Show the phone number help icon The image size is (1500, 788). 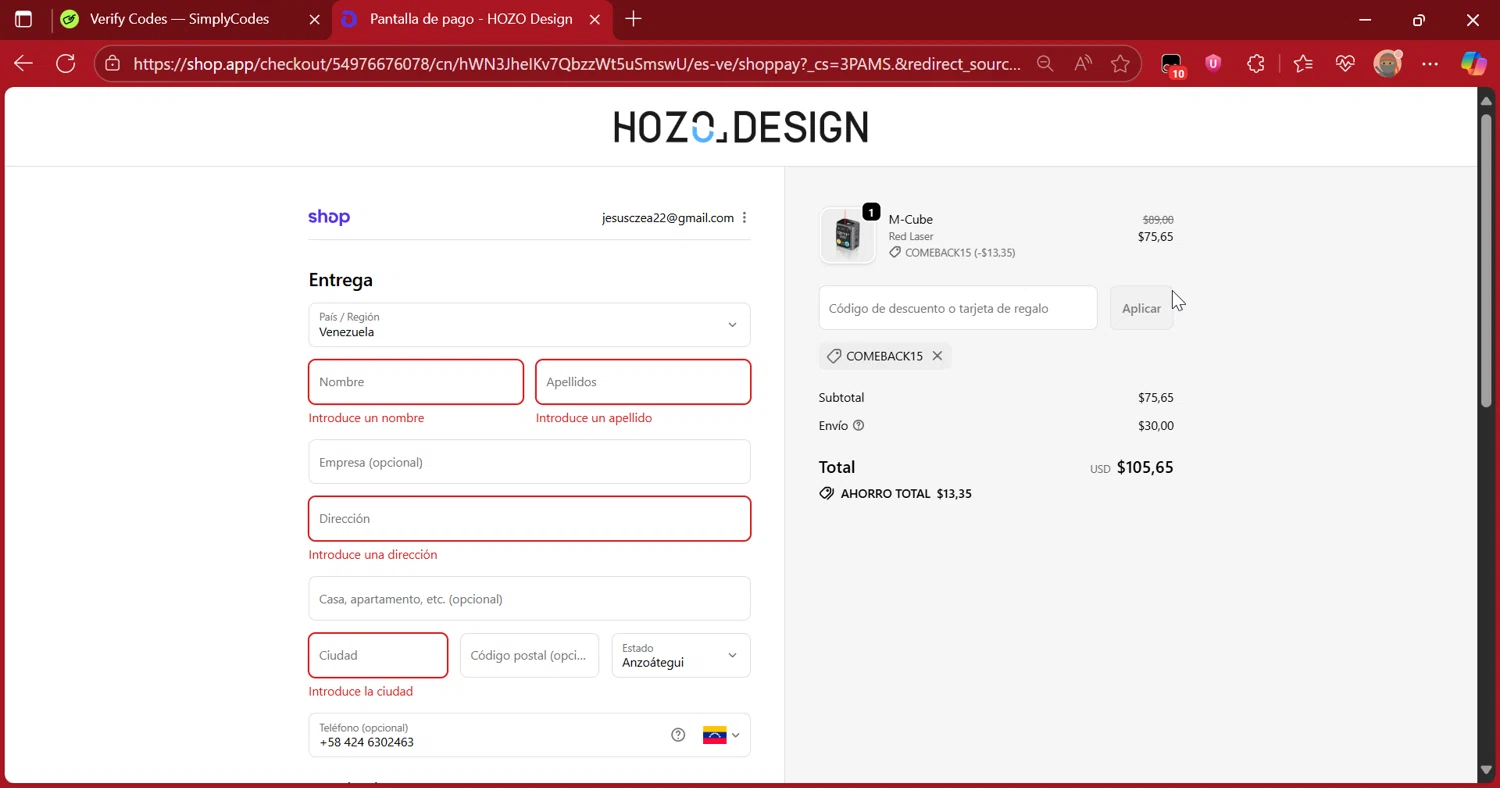[678, 735]
